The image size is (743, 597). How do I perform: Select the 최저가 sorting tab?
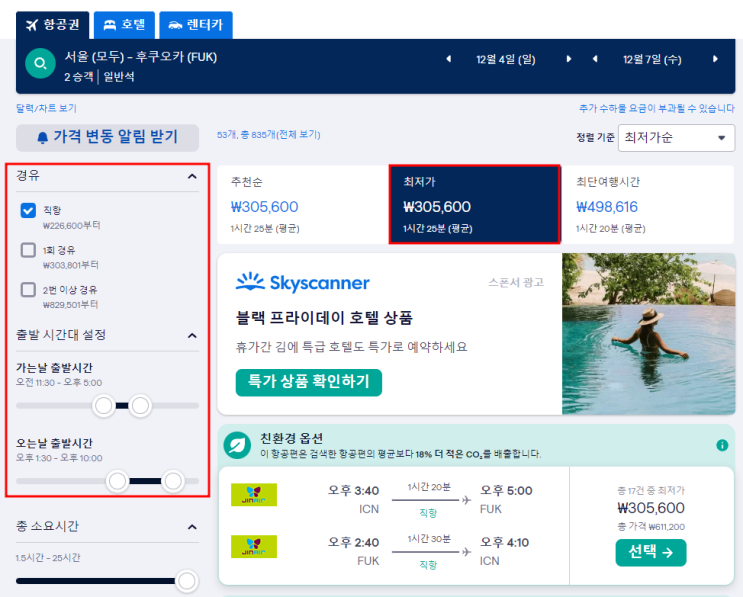(x=475, y=205)
